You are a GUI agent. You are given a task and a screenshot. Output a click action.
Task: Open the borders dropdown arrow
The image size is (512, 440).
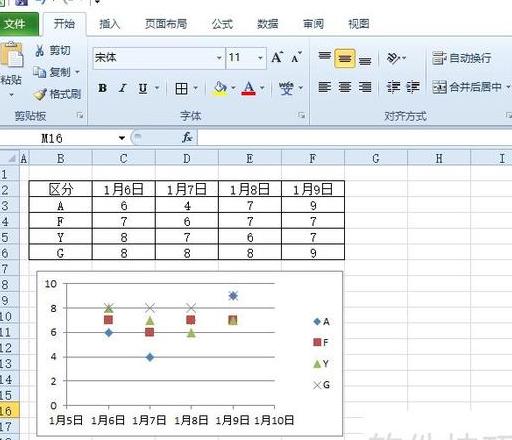tap(196, 88)
